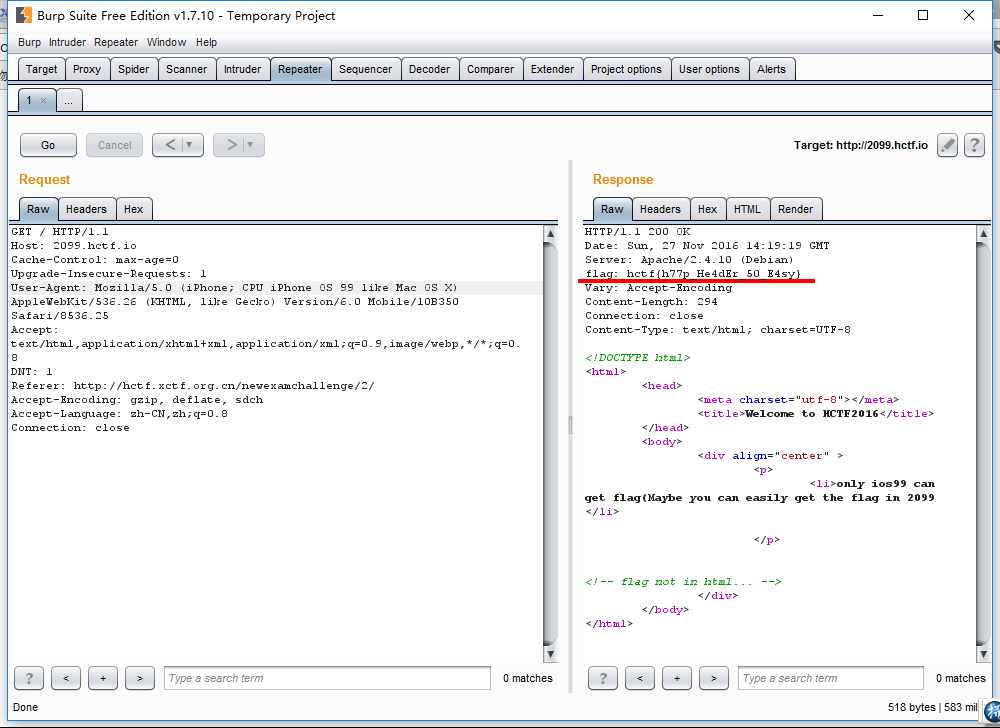
Task: Switch to the Comparer tab
Action: point(490,69)
